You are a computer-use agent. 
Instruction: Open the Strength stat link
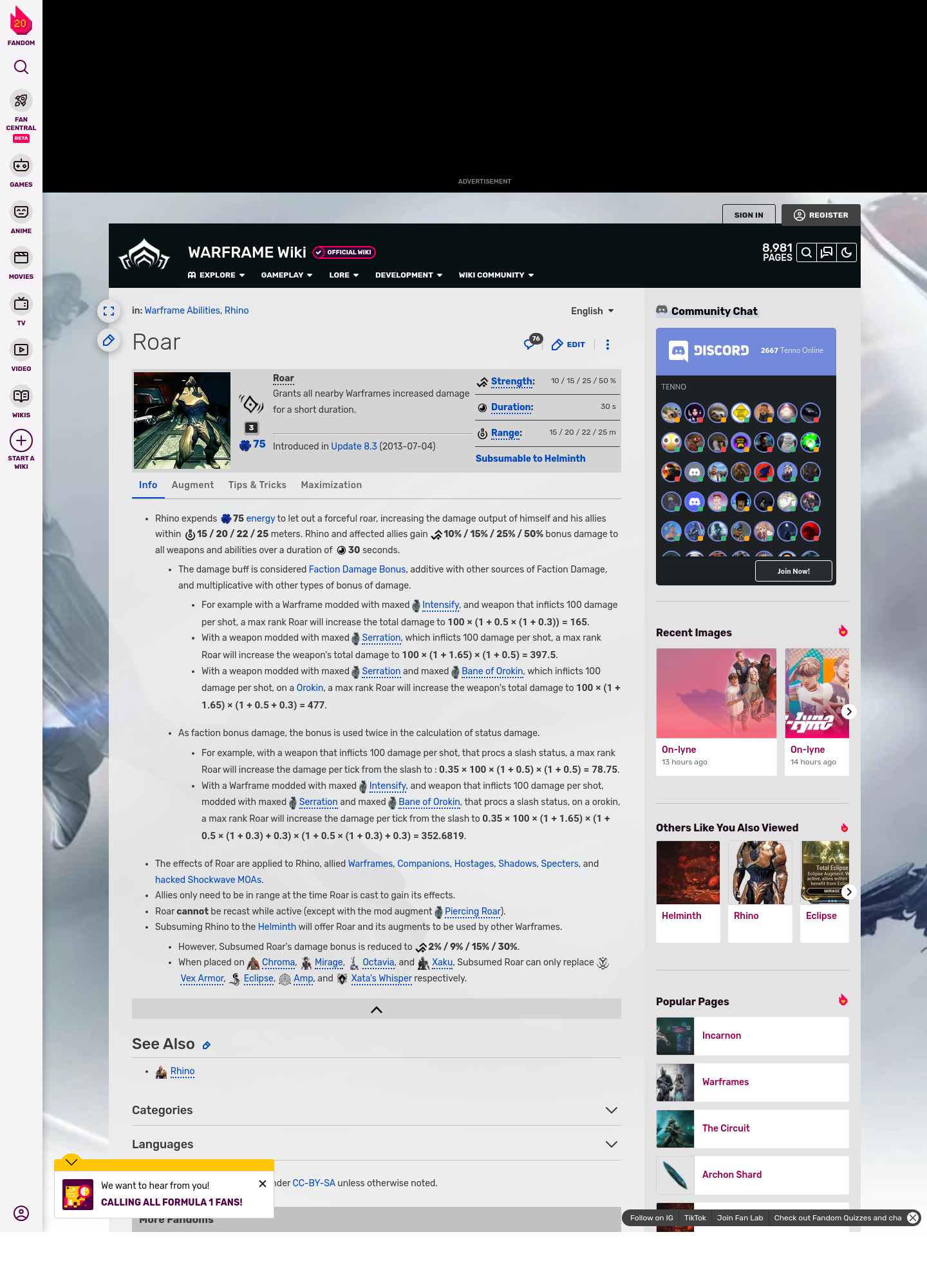pyautogui.click(x=512, y=381)
